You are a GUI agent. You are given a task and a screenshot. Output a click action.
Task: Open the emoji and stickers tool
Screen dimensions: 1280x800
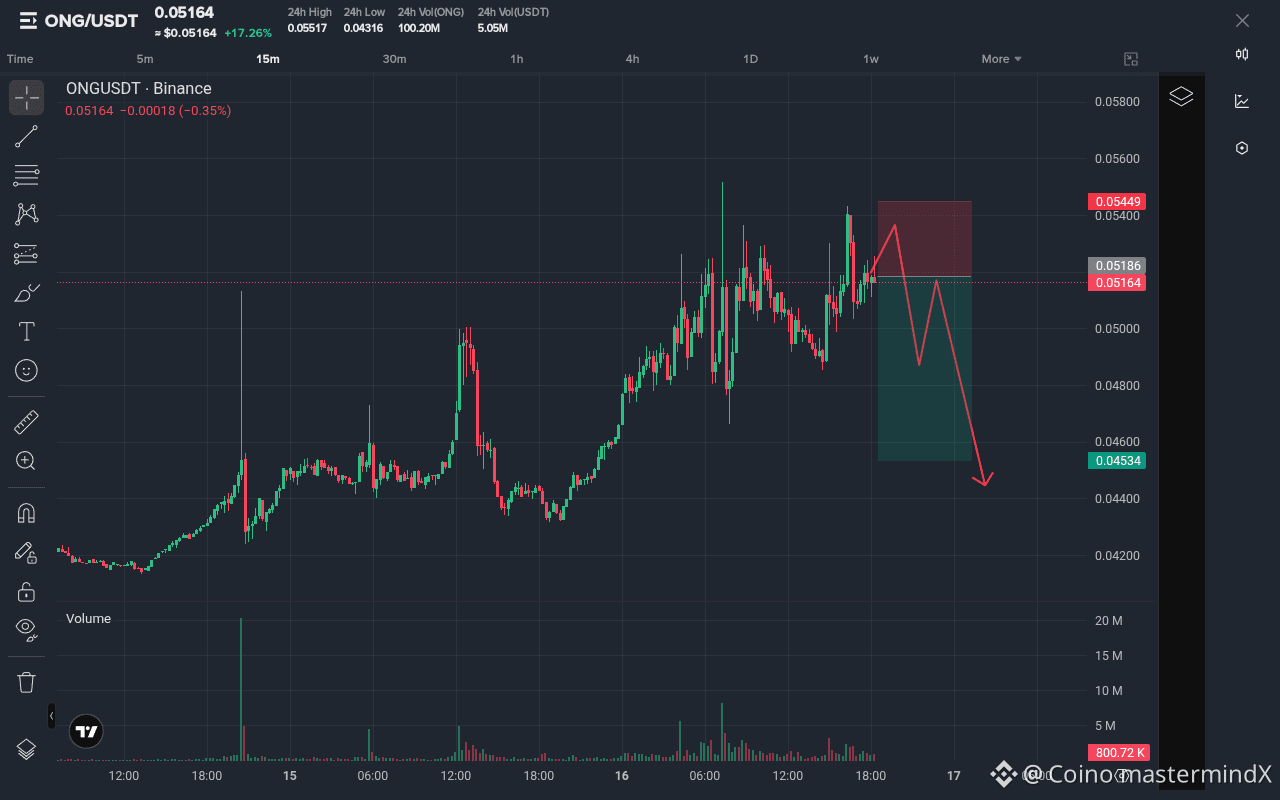[x=27, y=370]
